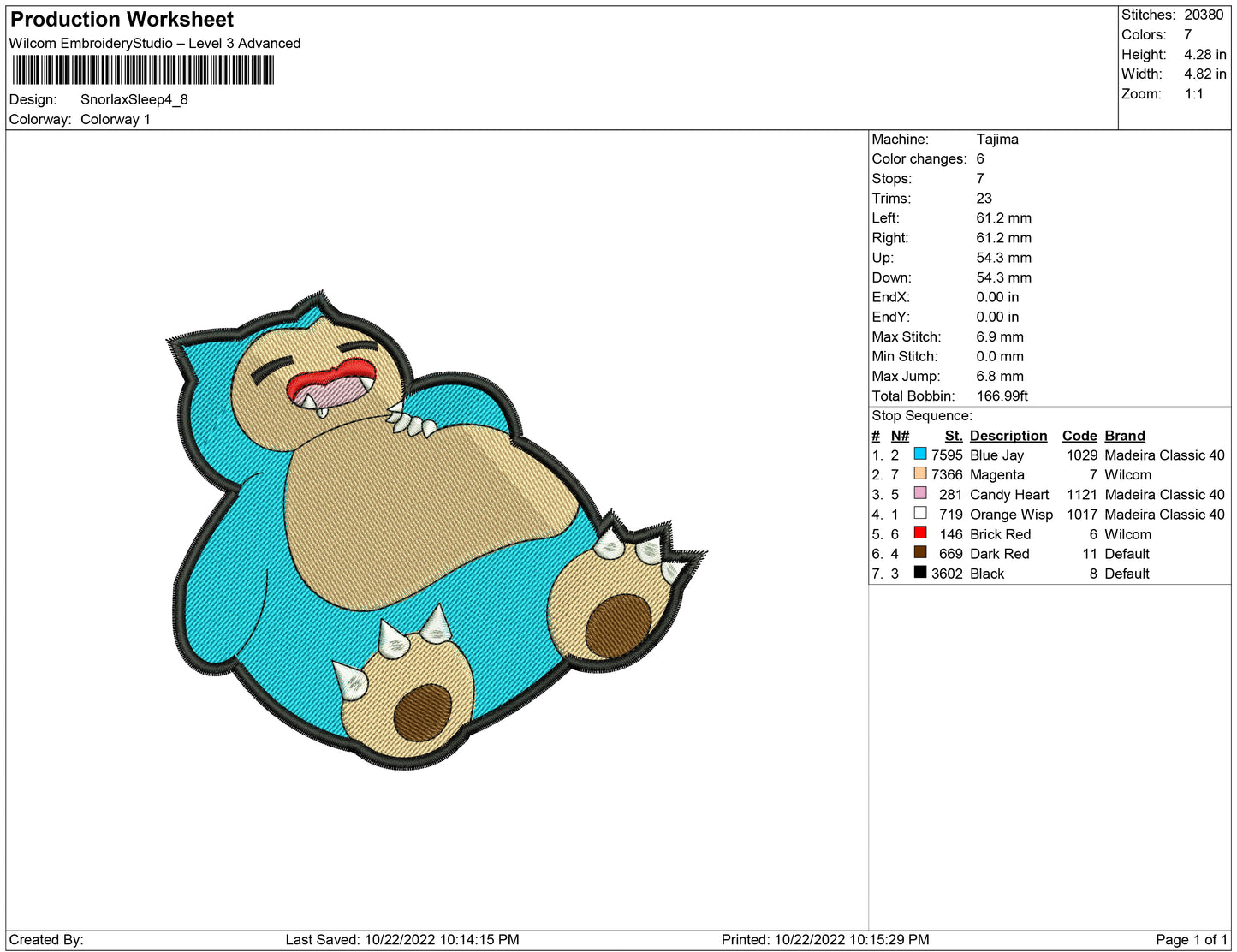
Task: Select the min stitch value "0.0 mm"
Action: coord(1000,356)
